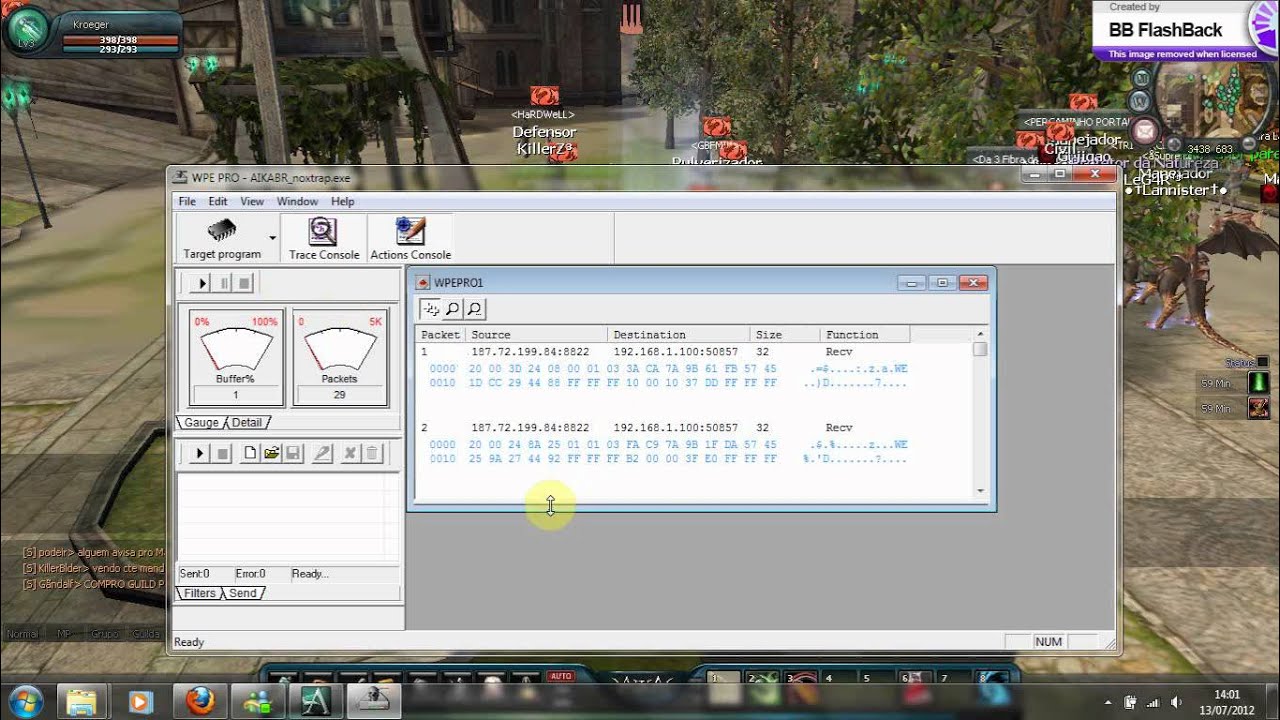Pause packet capture in logging toolbar
Image resolution: width=1280 pixels, height=720 pixels.
pos(224,284)
